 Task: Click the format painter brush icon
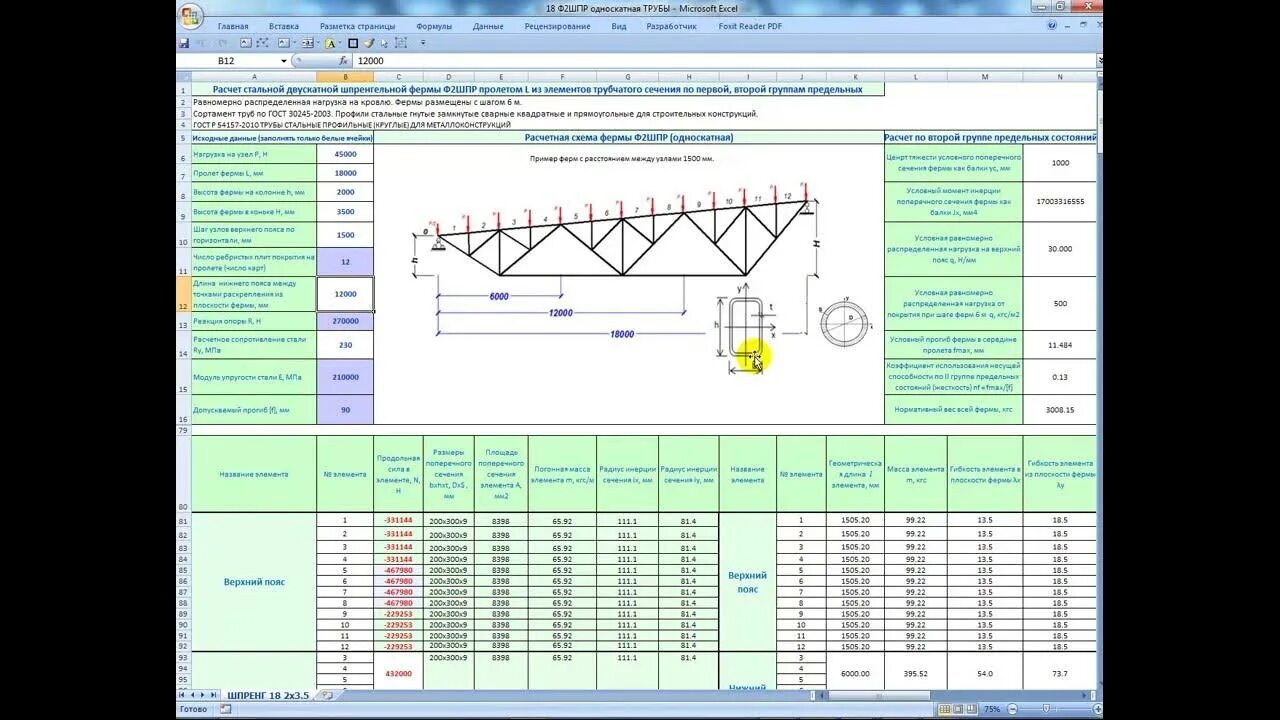[368, 43]
